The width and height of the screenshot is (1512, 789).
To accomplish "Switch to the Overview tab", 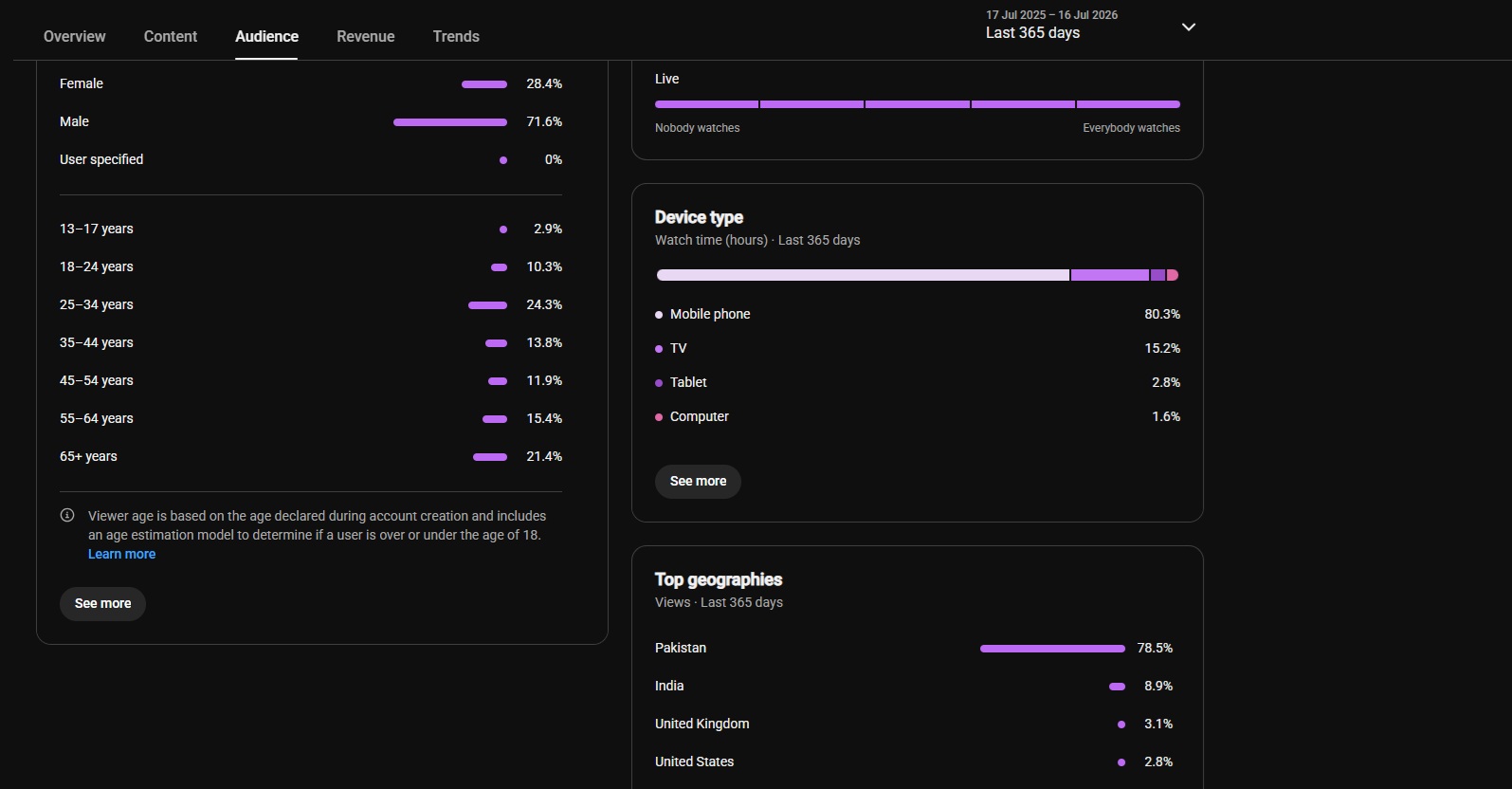I will click(75, 36).
